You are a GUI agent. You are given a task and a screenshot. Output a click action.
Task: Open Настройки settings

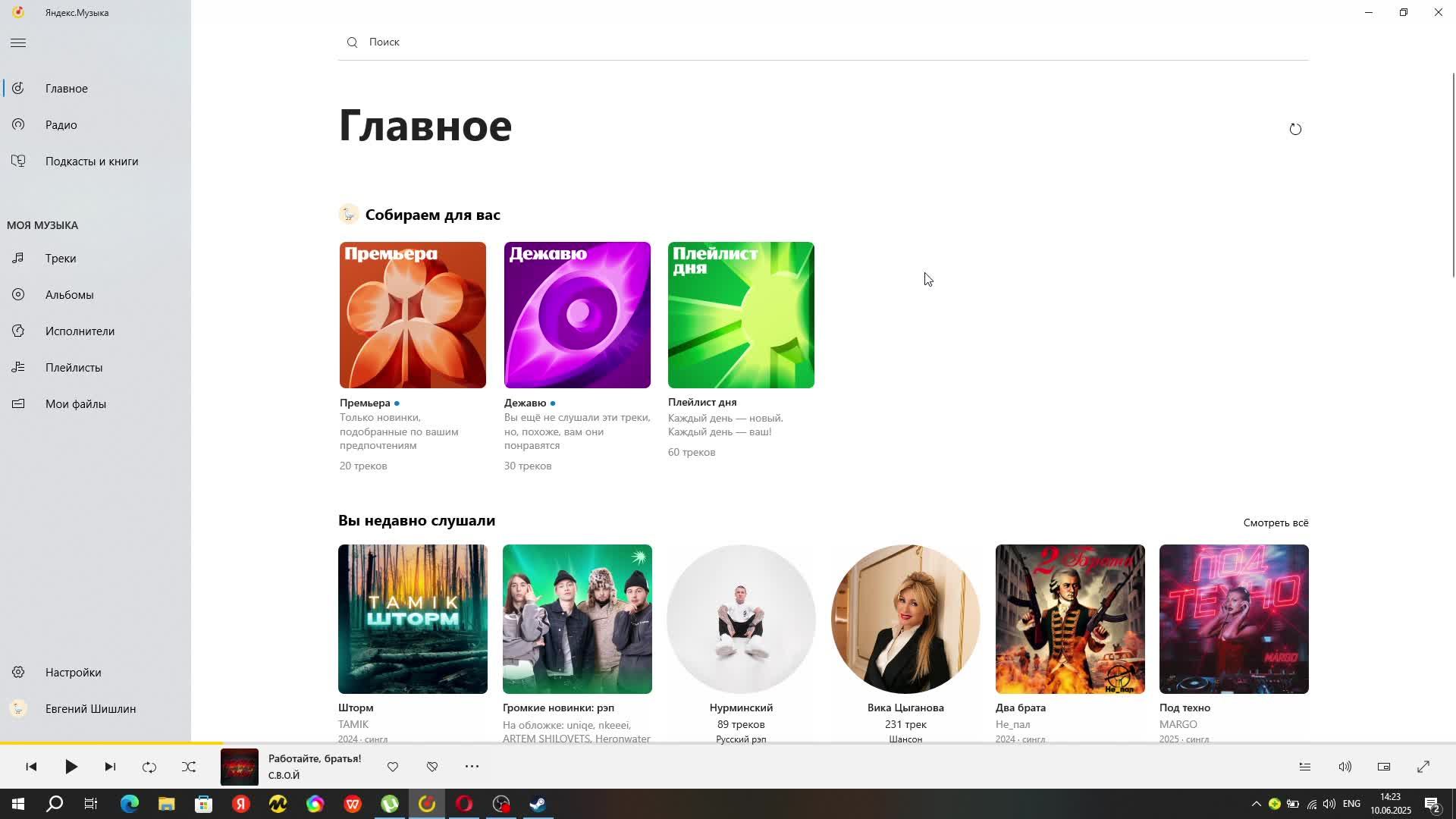73,673
